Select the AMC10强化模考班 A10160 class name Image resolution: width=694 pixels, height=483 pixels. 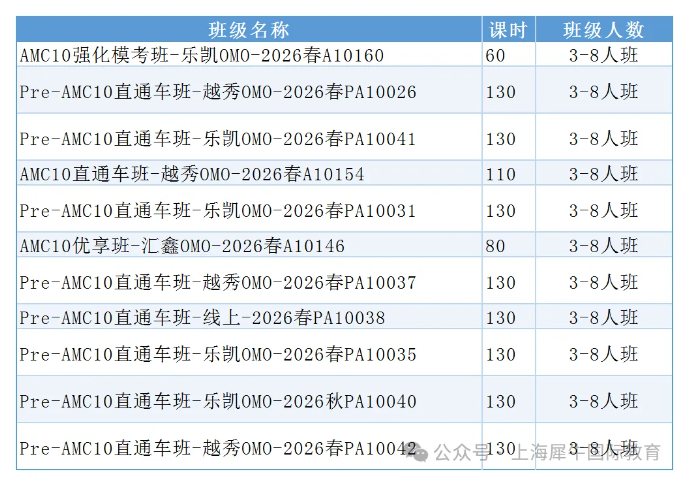point(202,56)
